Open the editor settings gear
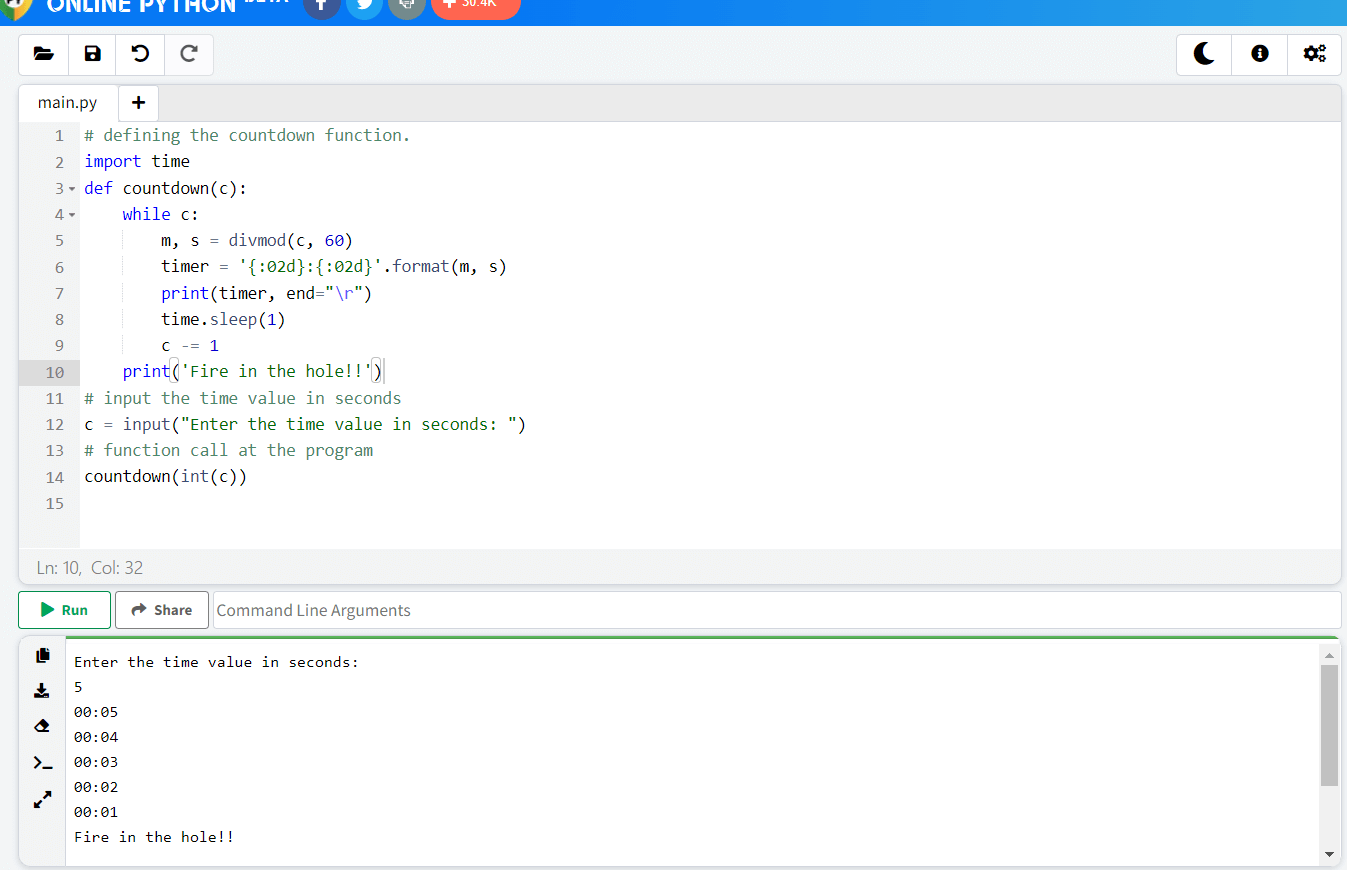Screen dimensions: 1347x870 [1314, 54]
